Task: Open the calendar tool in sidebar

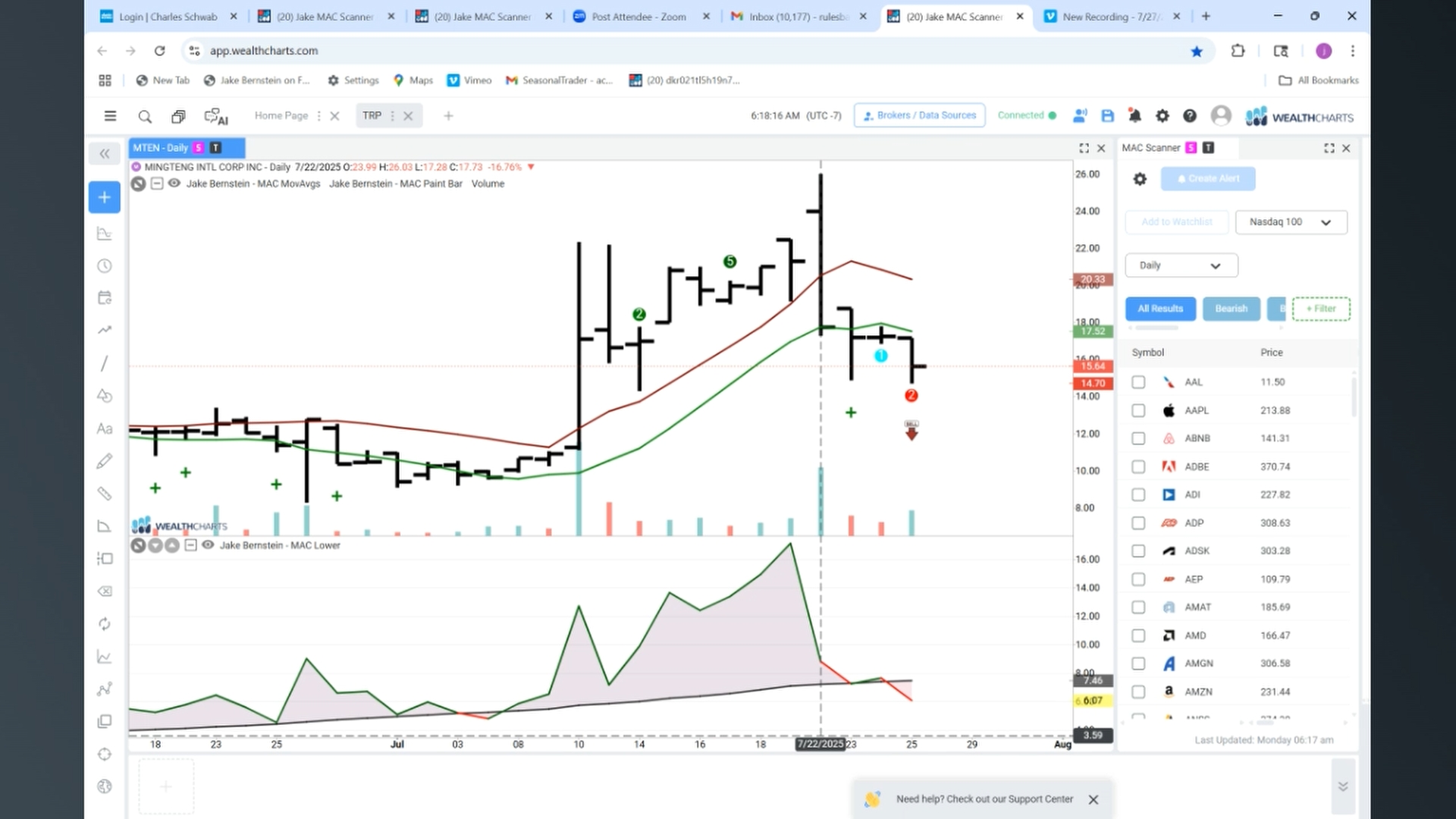Action: [105, 298]
